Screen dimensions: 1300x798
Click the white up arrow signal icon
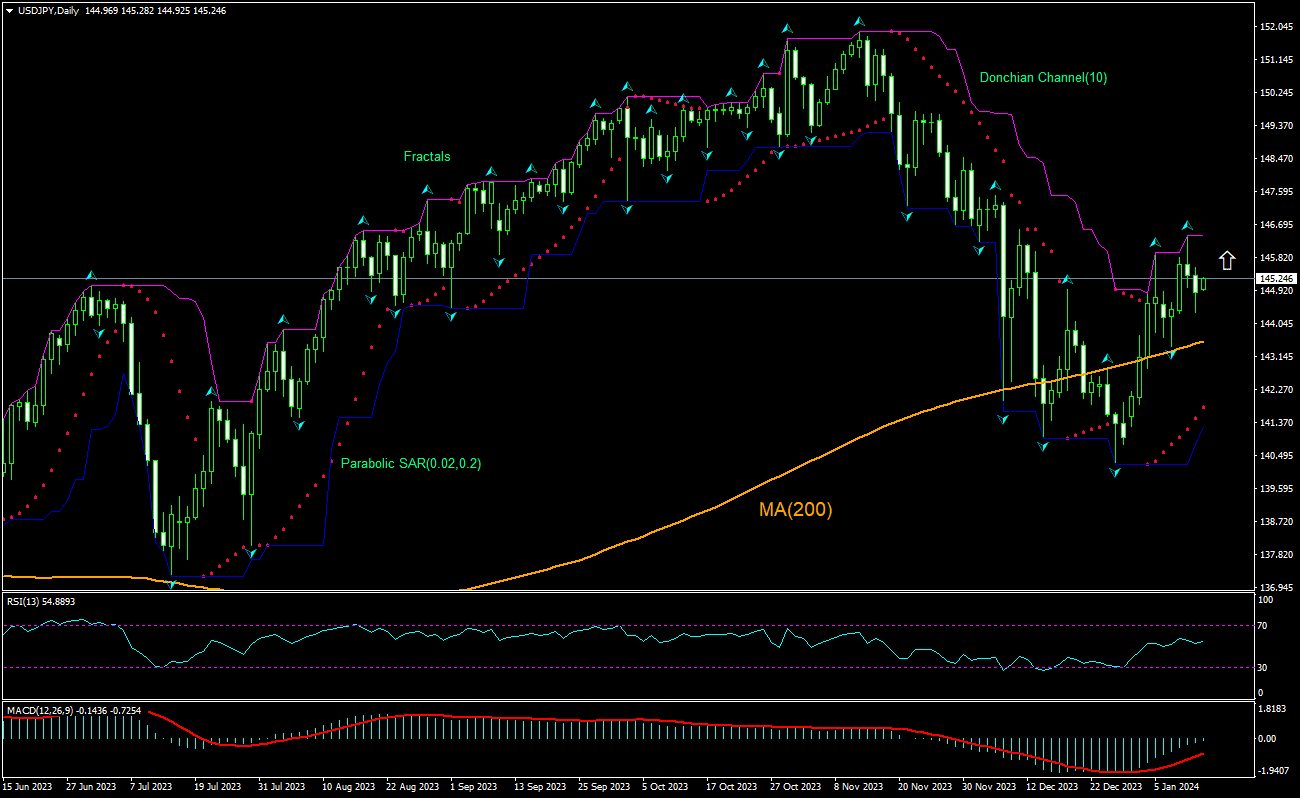point(1226,260)
